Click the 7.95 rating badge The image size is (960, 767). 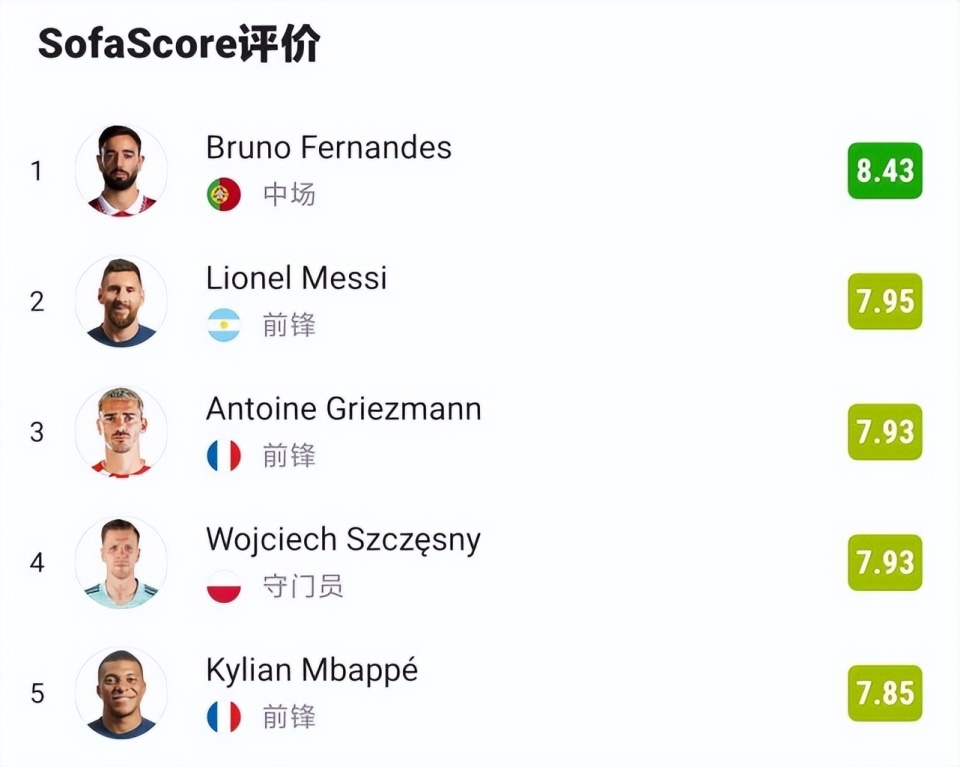[x=885, y=301]
